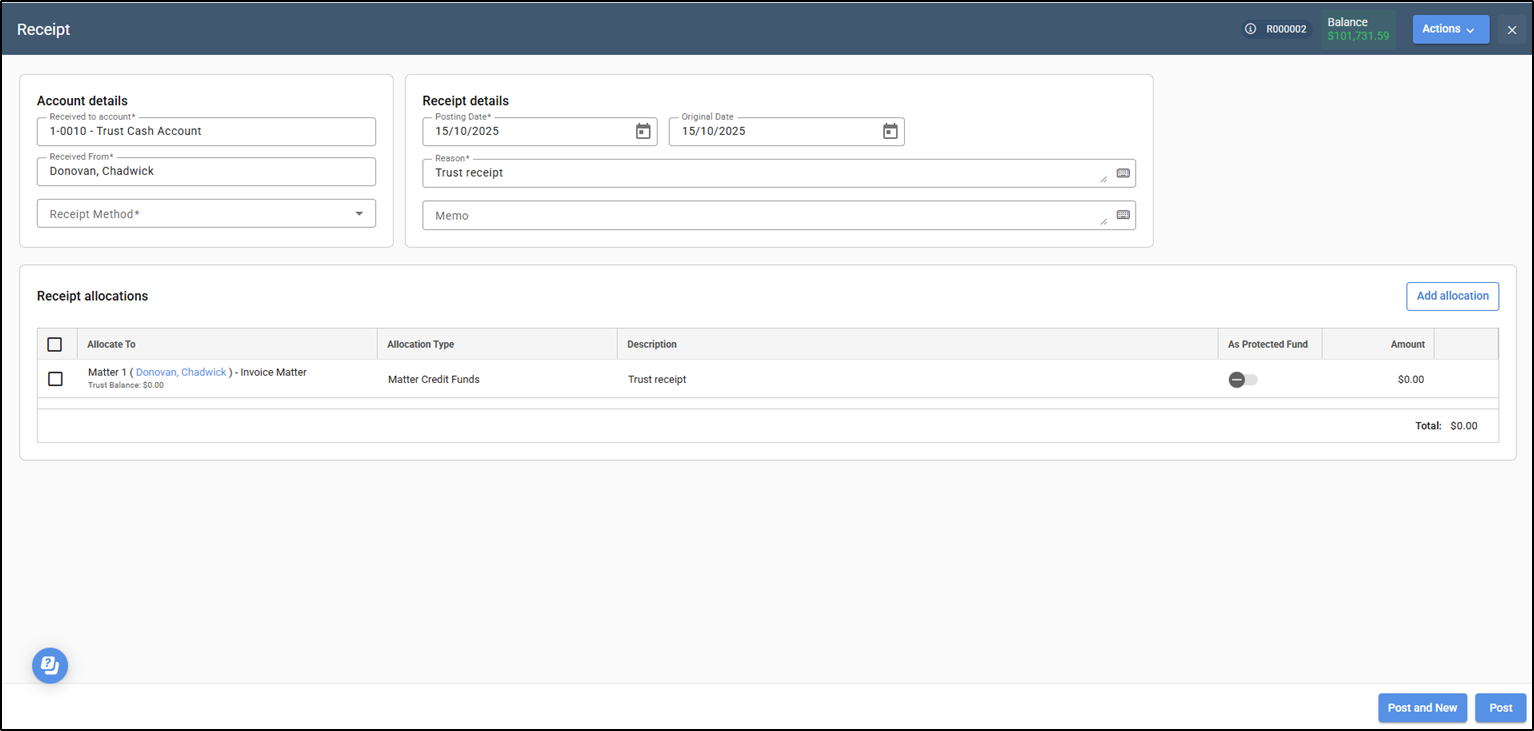
Task: Click the Add allocation button
Action: tap(1452, 296)
